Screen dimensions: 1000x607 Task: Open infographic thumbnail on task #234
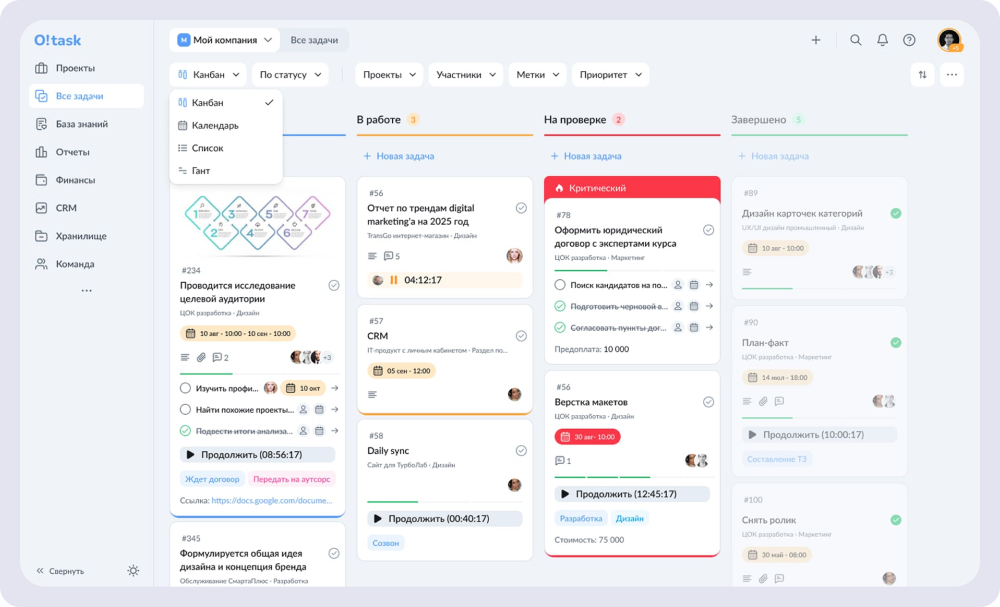click(x=257, y=223)
